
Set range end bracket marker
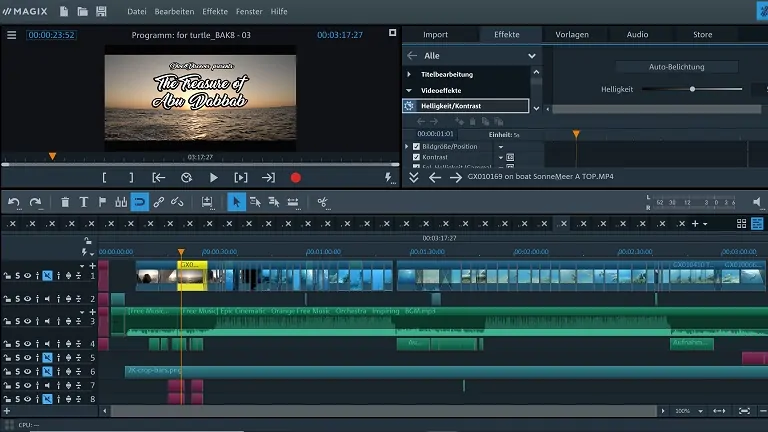coord(131,178)
